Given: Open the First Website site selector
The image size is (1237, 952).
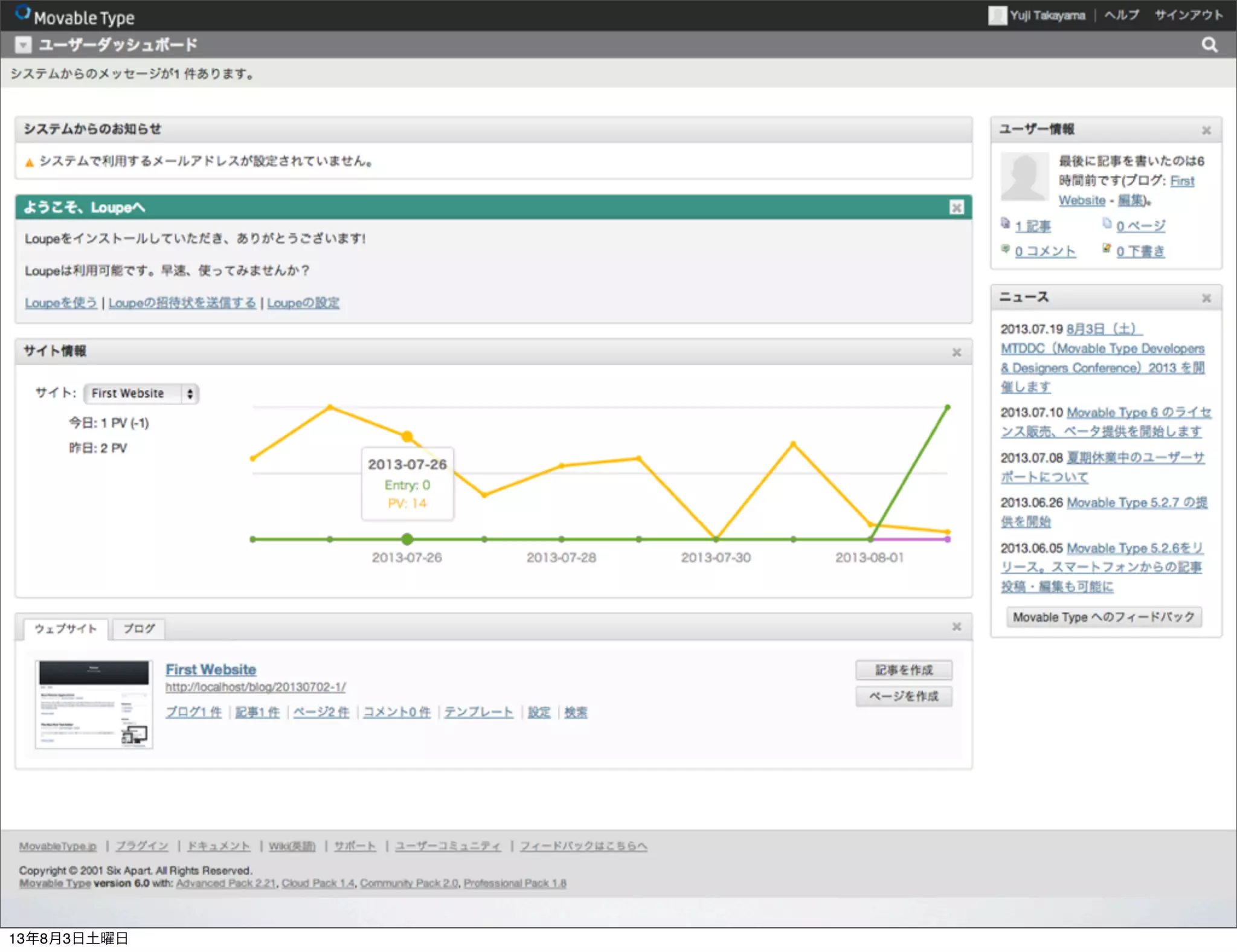Looking at the screenshot, I should pos(141,394).
